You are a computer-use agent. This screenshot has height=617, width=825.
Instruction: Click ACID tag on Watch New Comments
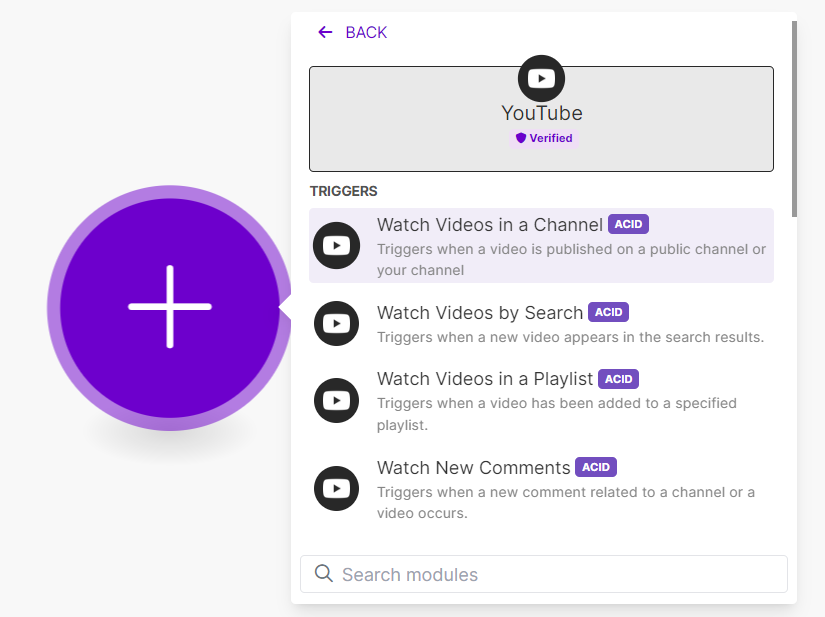coord(596,467)
